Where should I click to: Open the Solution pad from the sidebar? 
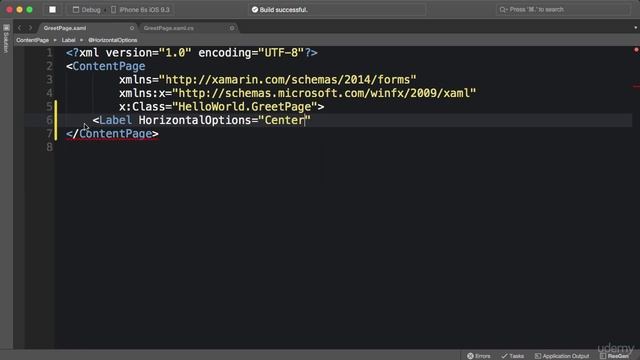(6, 39)
